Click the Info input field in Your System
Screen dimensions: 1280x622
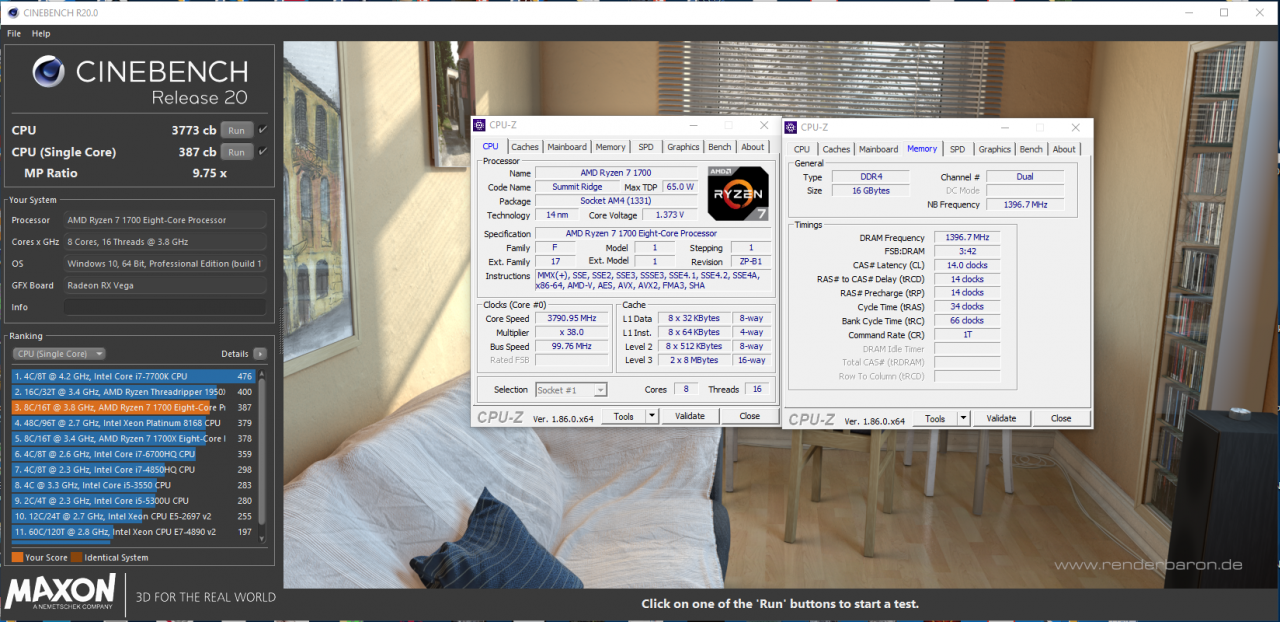click(x=165, y=307)
